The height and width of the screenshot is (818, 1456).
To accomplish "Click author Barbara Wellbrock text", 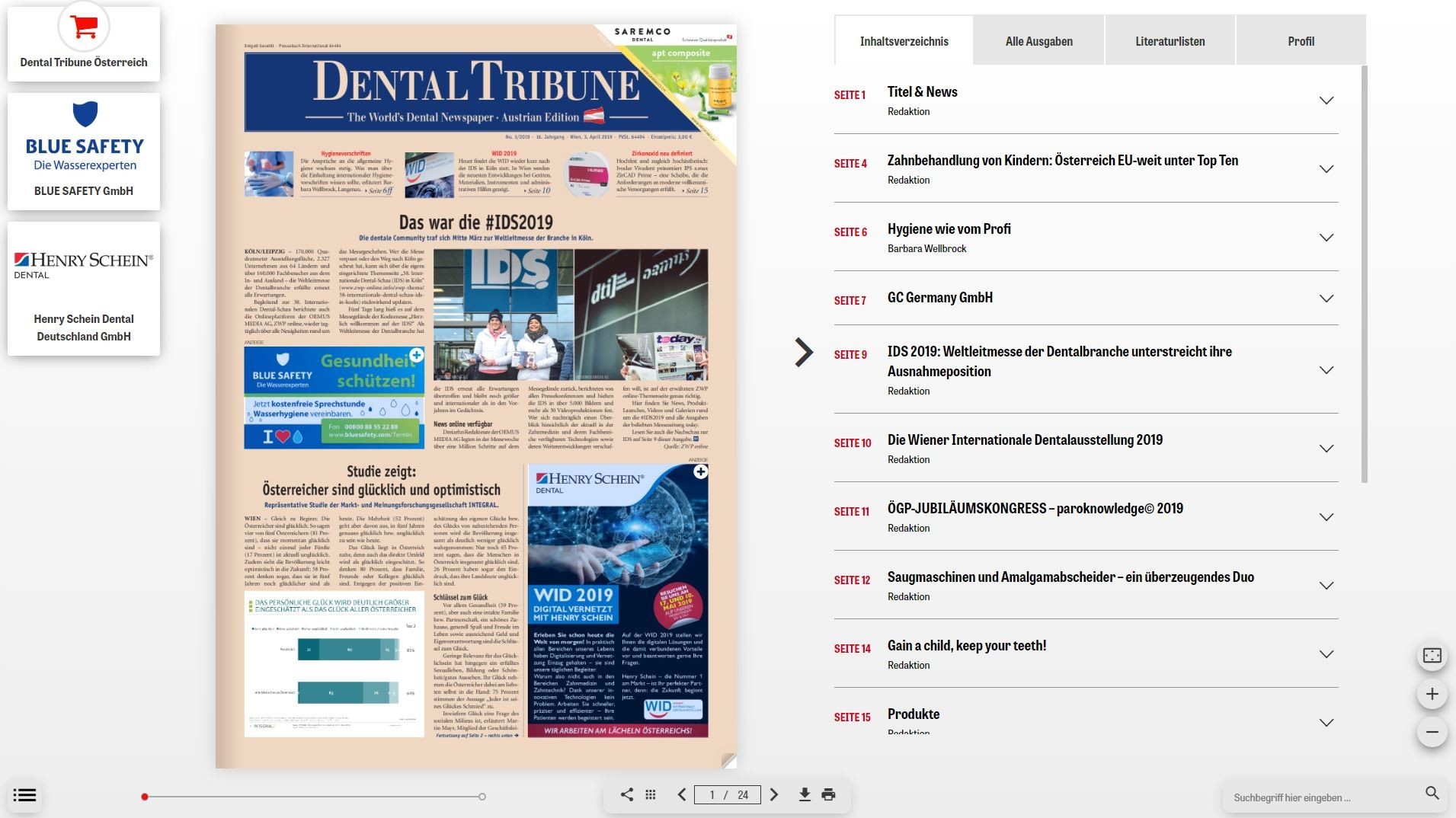I will coord(926,249).
